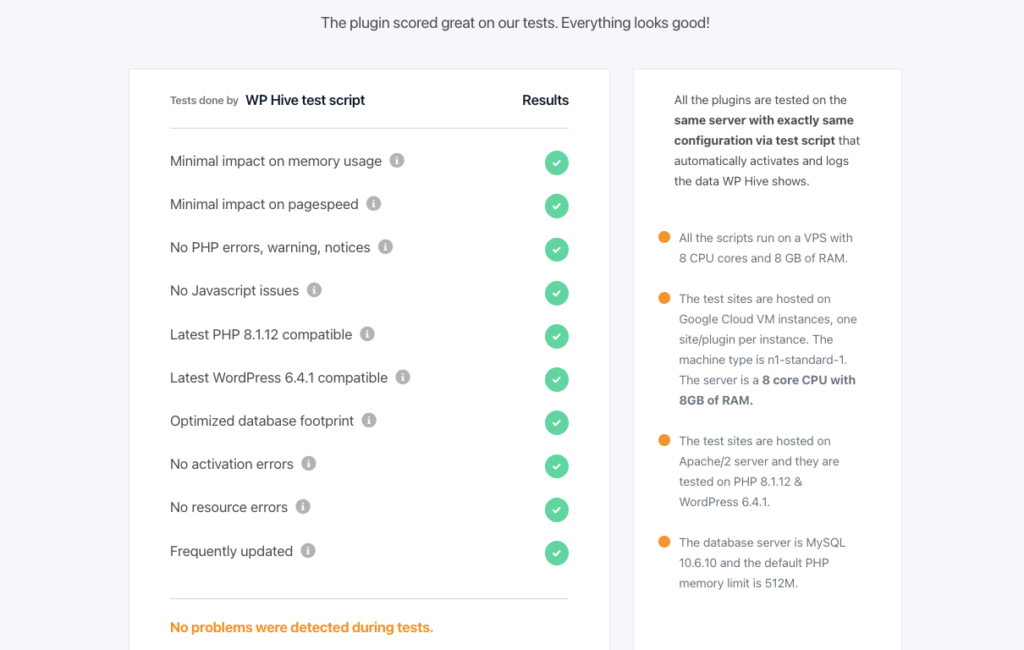Click the green checkmark for memory usage test
Screen dimensions: 1024x650
click(557, 162)
